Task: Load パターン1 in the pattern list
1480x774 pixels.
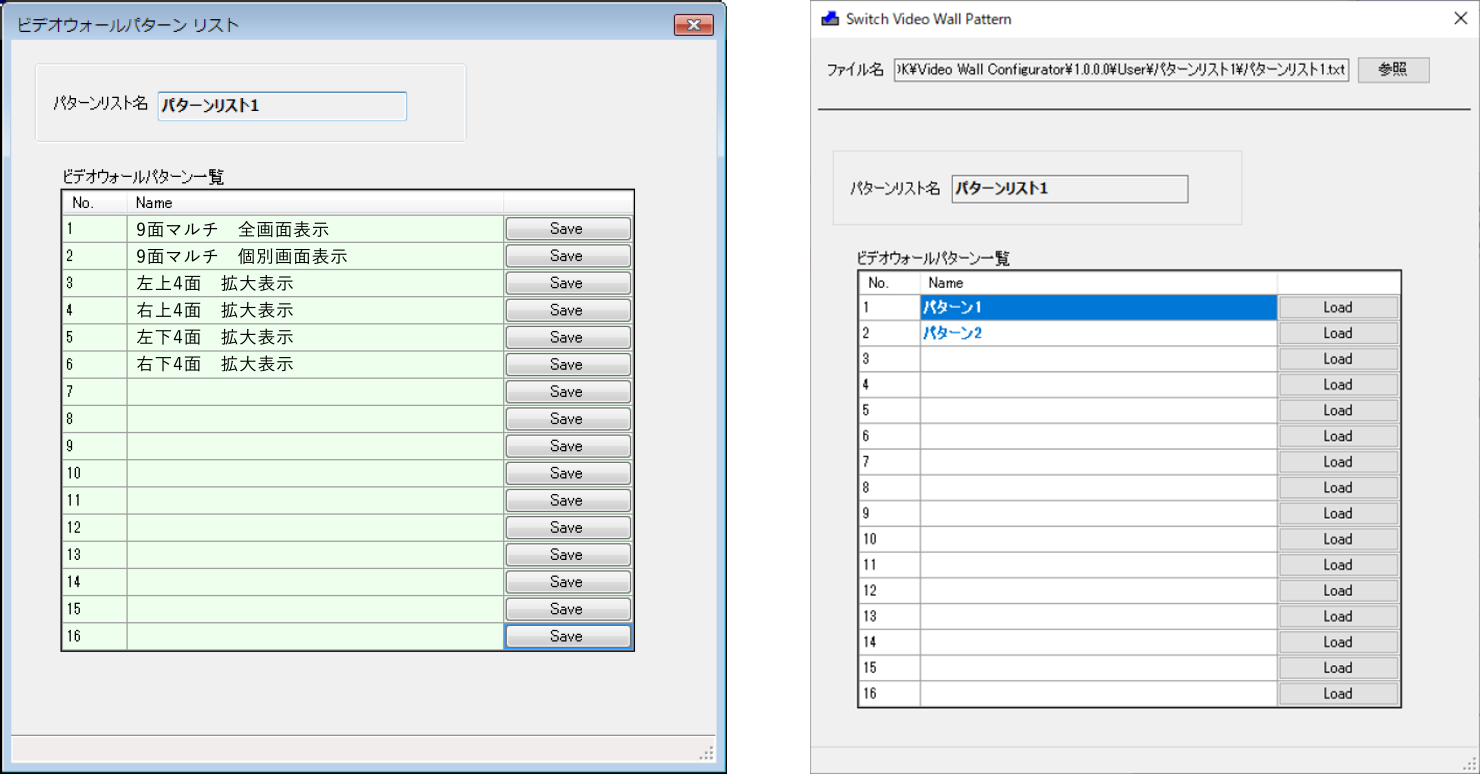Action: (x=1337, y=308)
